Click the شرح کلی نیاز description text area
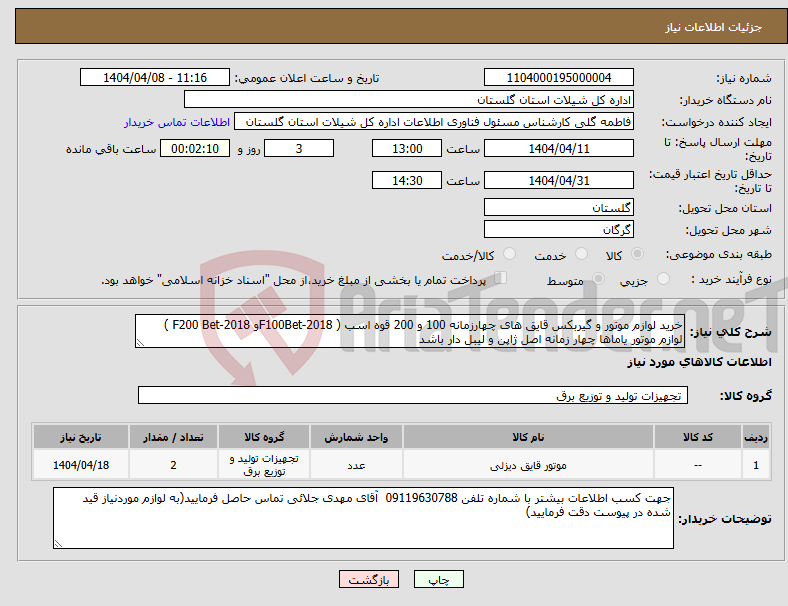Screen dimensions: 788x606 coord(410,331)
